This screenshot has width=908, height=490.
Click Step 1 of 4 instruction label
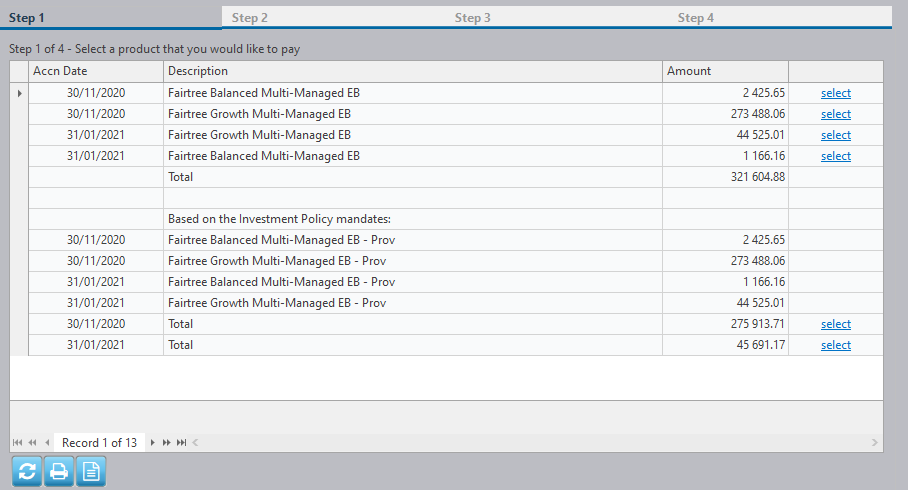(155, 49)
